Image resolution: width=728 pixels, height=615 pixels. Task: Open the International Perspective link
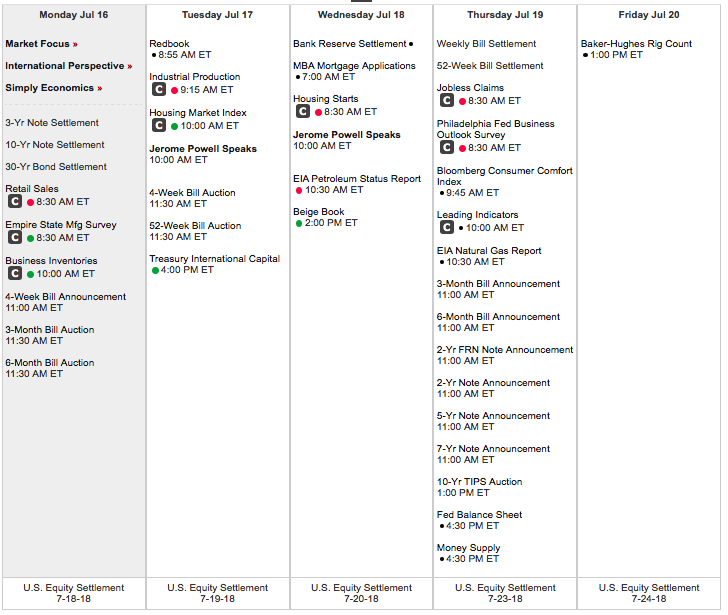pos(68,66)
